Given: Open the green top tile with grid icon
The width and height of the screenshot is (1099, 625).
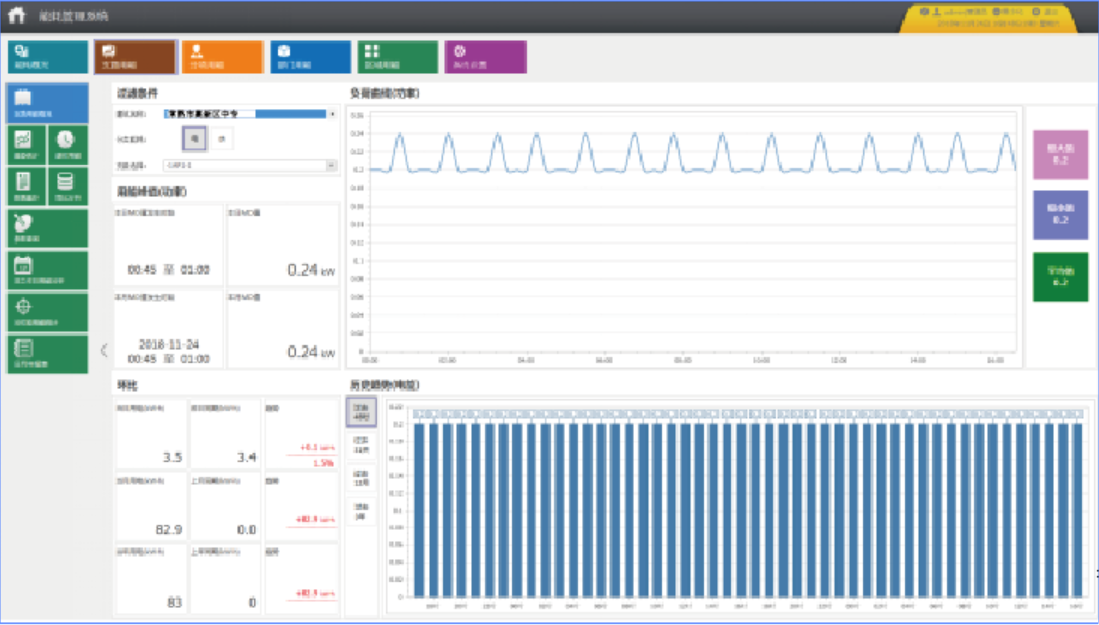Looking at the screenshot, I should [x=397, y=57].
